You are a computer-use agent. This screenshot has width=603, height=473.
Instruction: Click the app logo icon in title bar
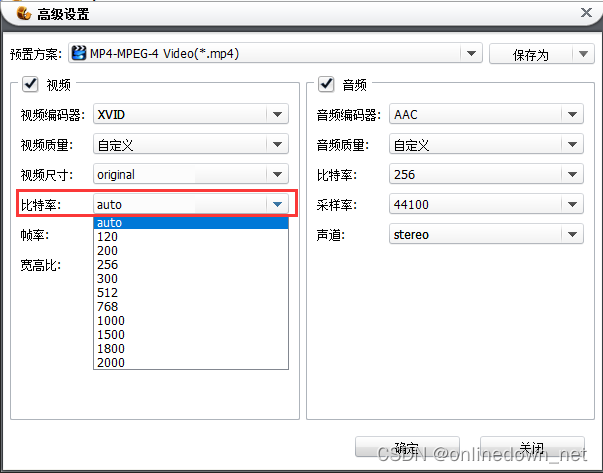pyautogui.click(x=24, y=13)
